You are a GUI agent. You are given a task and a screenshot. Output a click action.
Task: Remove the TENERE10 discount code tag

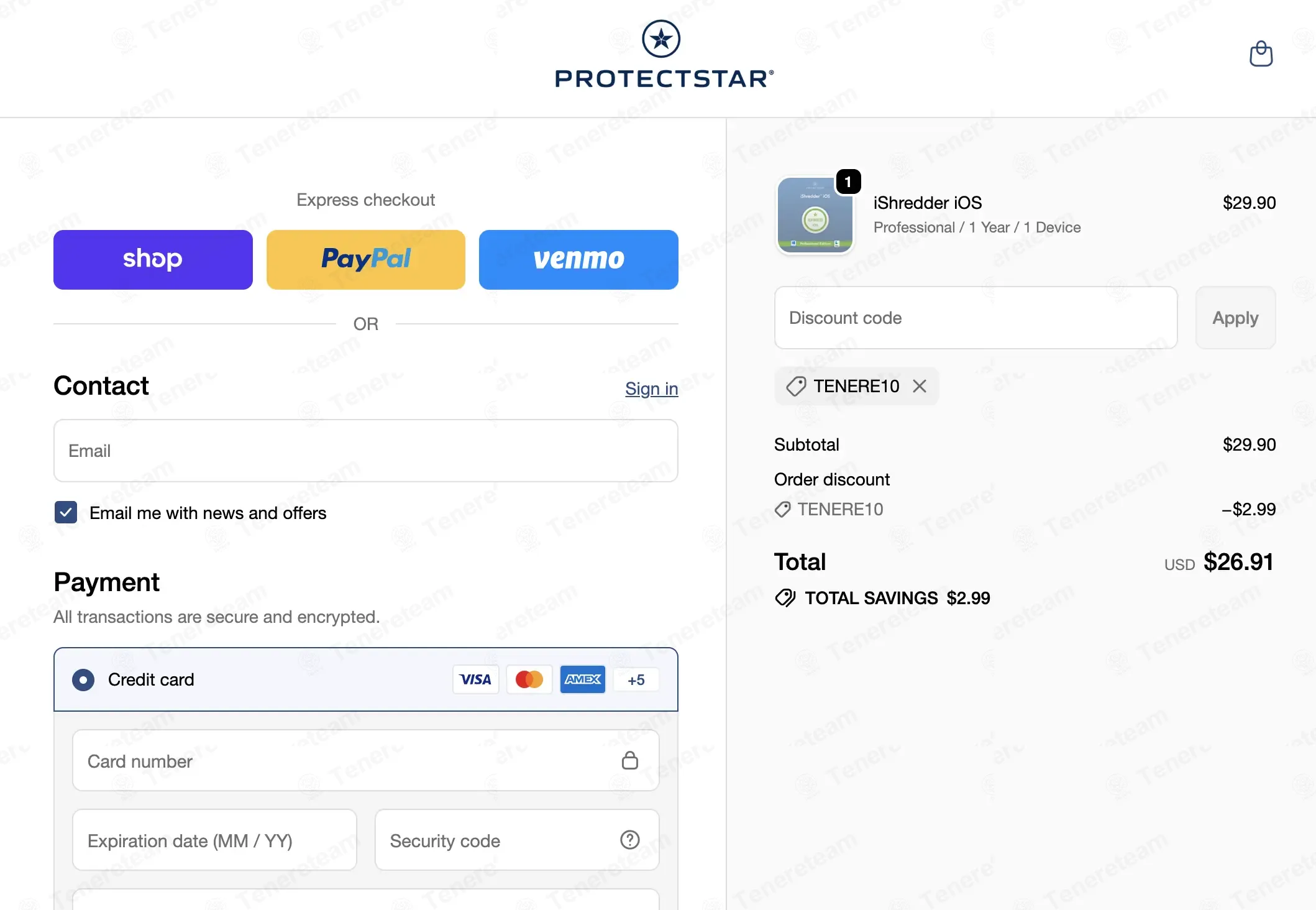920,386
